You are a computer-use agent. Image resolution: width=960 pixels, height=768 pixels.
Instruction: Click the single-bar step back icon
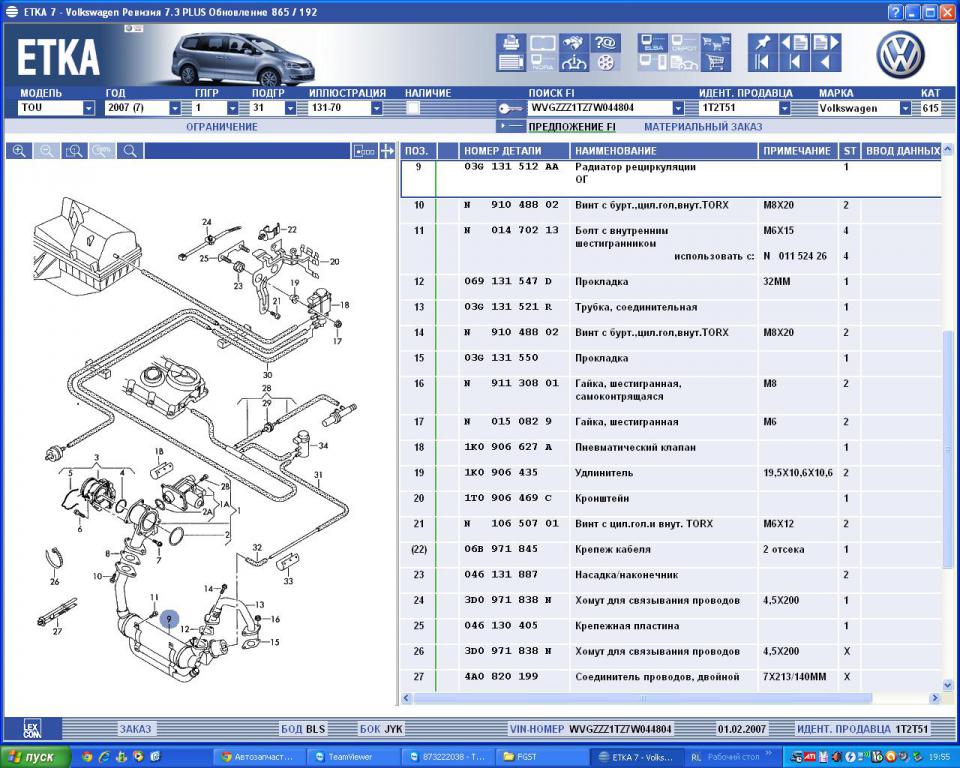(795, 62)
